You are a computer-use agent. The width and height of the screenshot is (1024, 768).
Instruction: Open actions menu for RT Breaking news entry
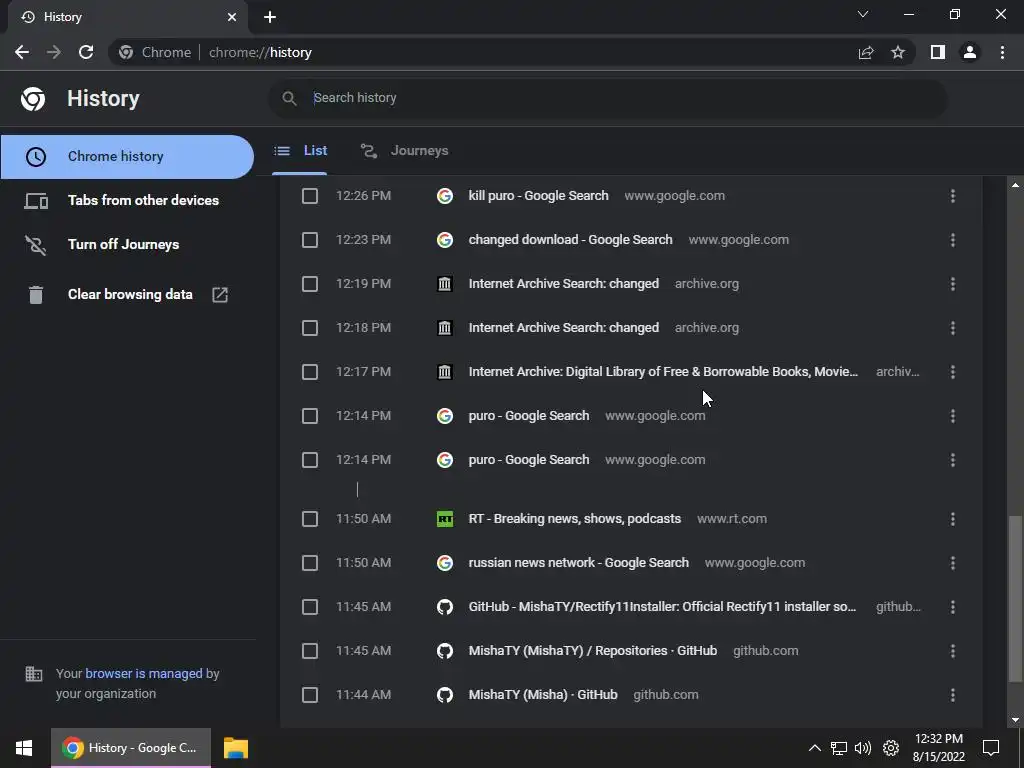coord(953,519)
